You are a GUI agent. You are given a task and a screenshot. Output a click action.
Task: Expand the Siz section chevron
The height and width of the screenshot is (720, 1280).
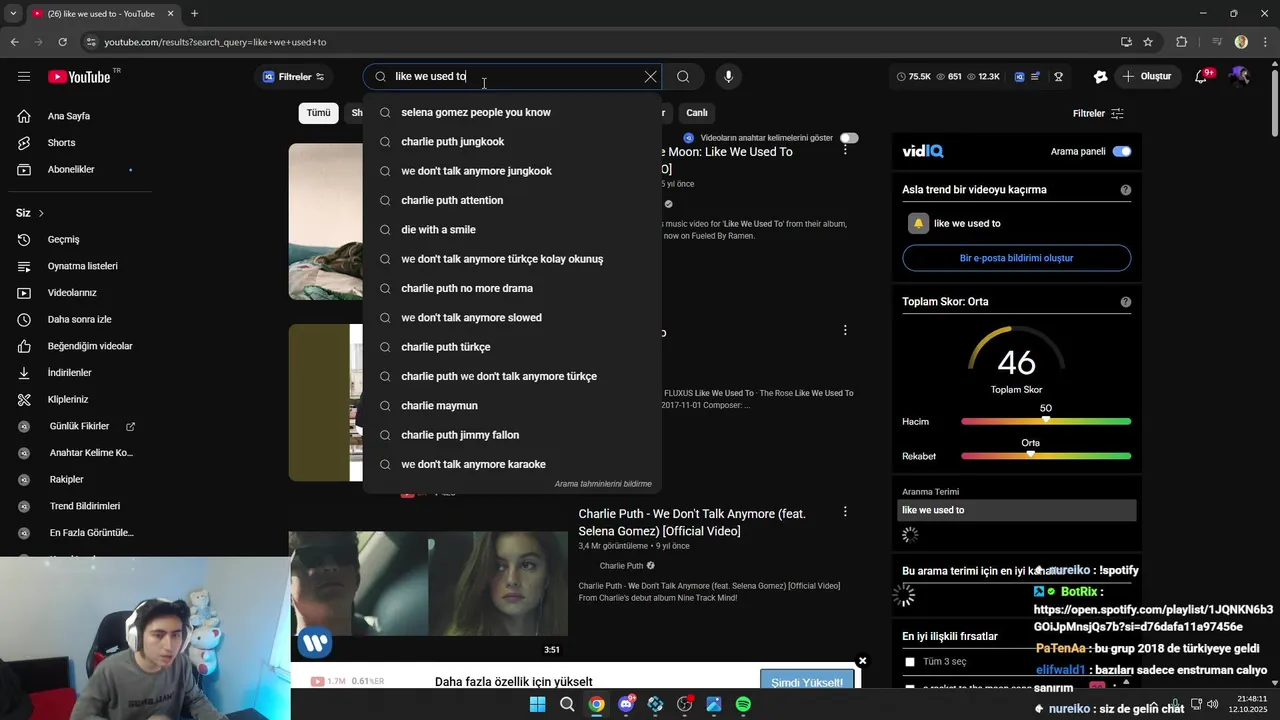coord(41,213)
